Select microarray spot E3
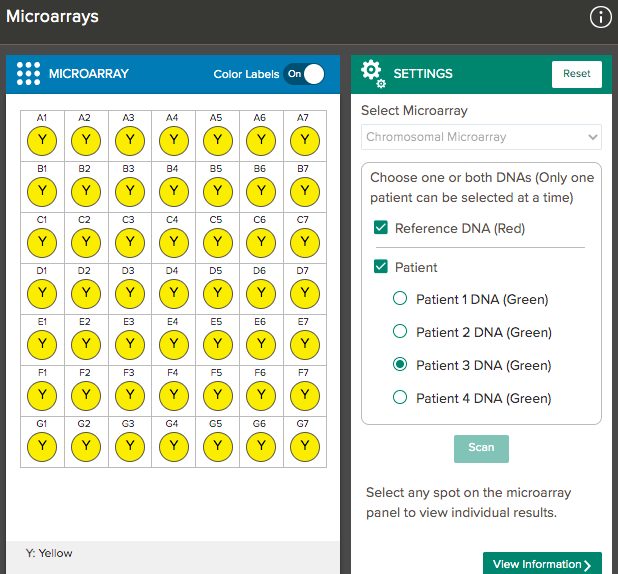The image size is (618, 574). point(130,345)
